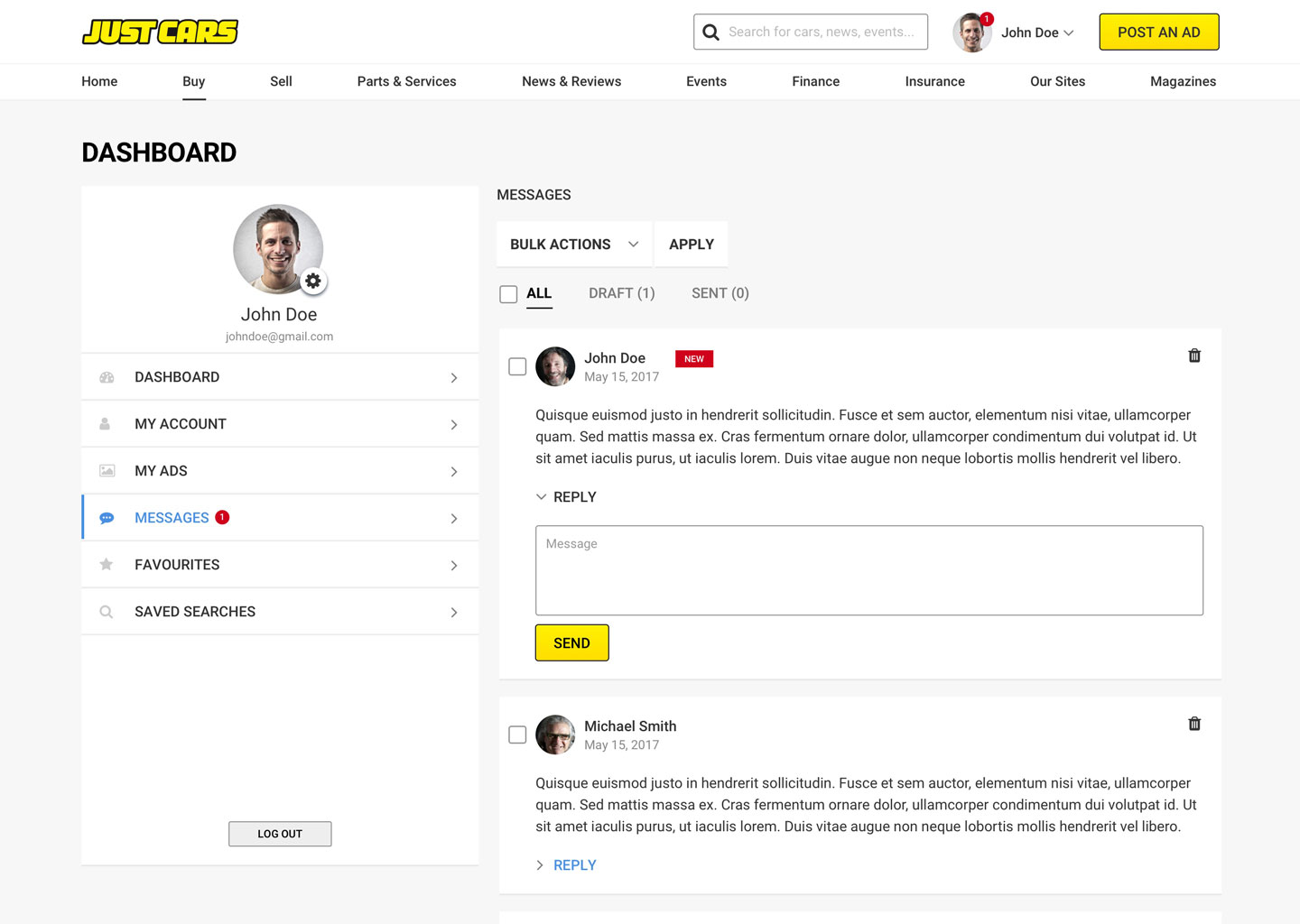Click the chevron on the Dashboard row
This screenshot has height=924, width=1300.
(x=454, y=378)
